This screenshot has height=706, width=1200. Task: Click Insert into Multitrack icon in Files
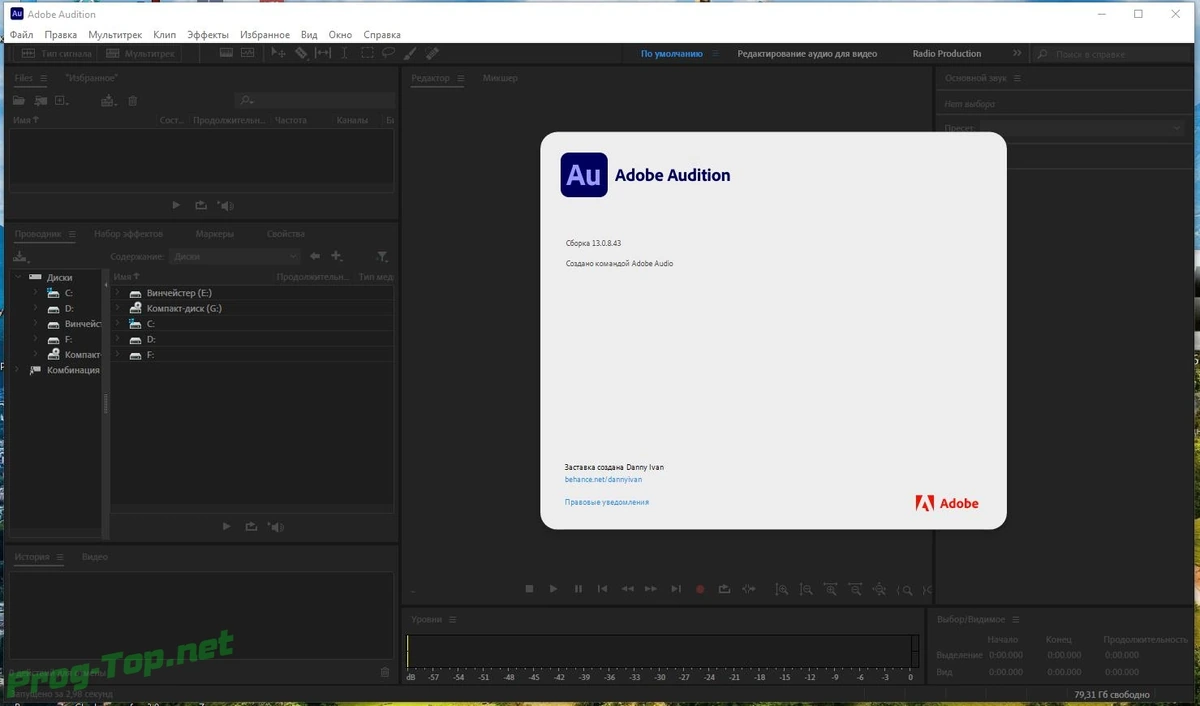[x=108, y=100]
